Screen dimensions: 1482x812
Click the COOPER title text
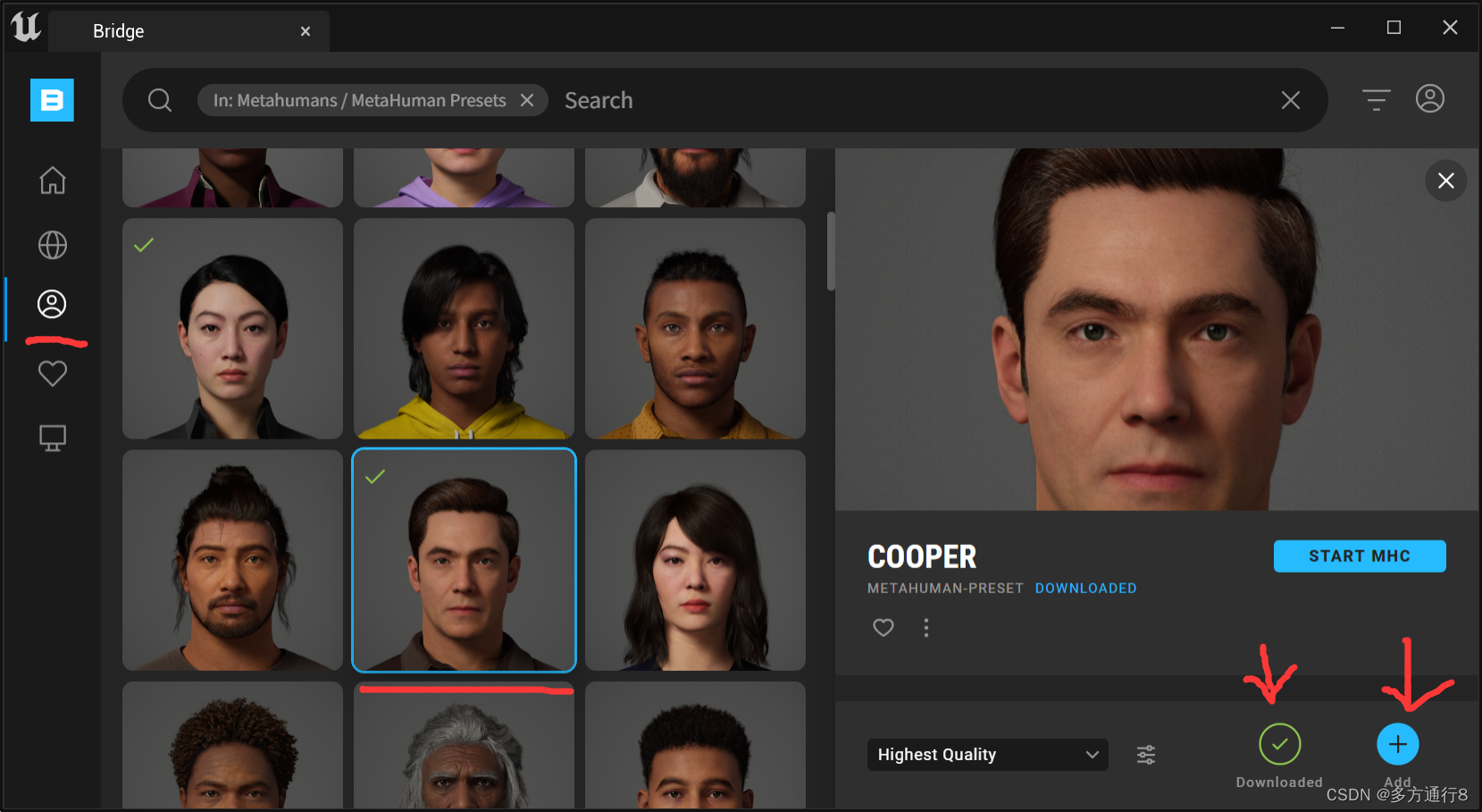922,557
